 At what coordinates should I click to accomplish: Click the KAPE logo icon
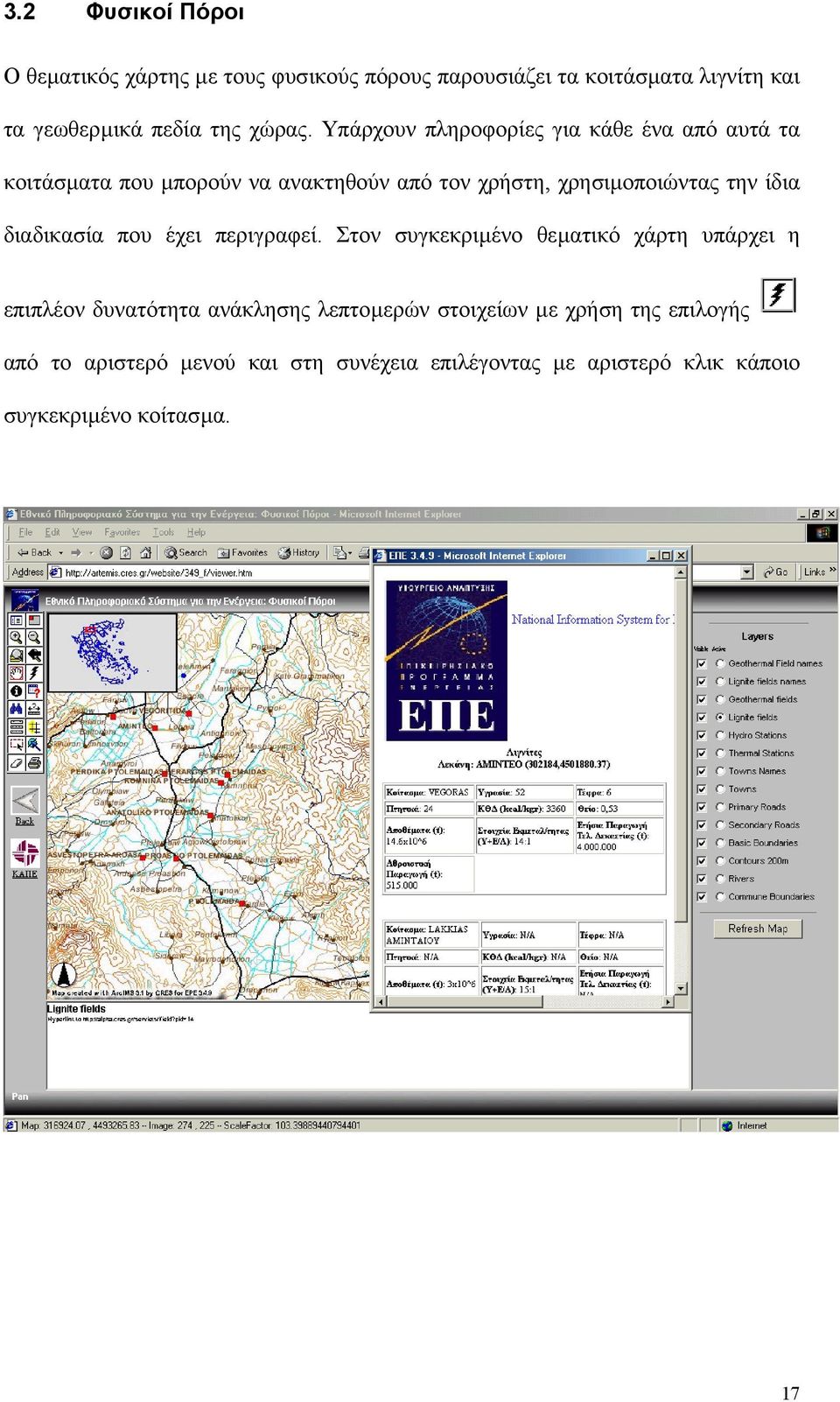click(24, 852)
